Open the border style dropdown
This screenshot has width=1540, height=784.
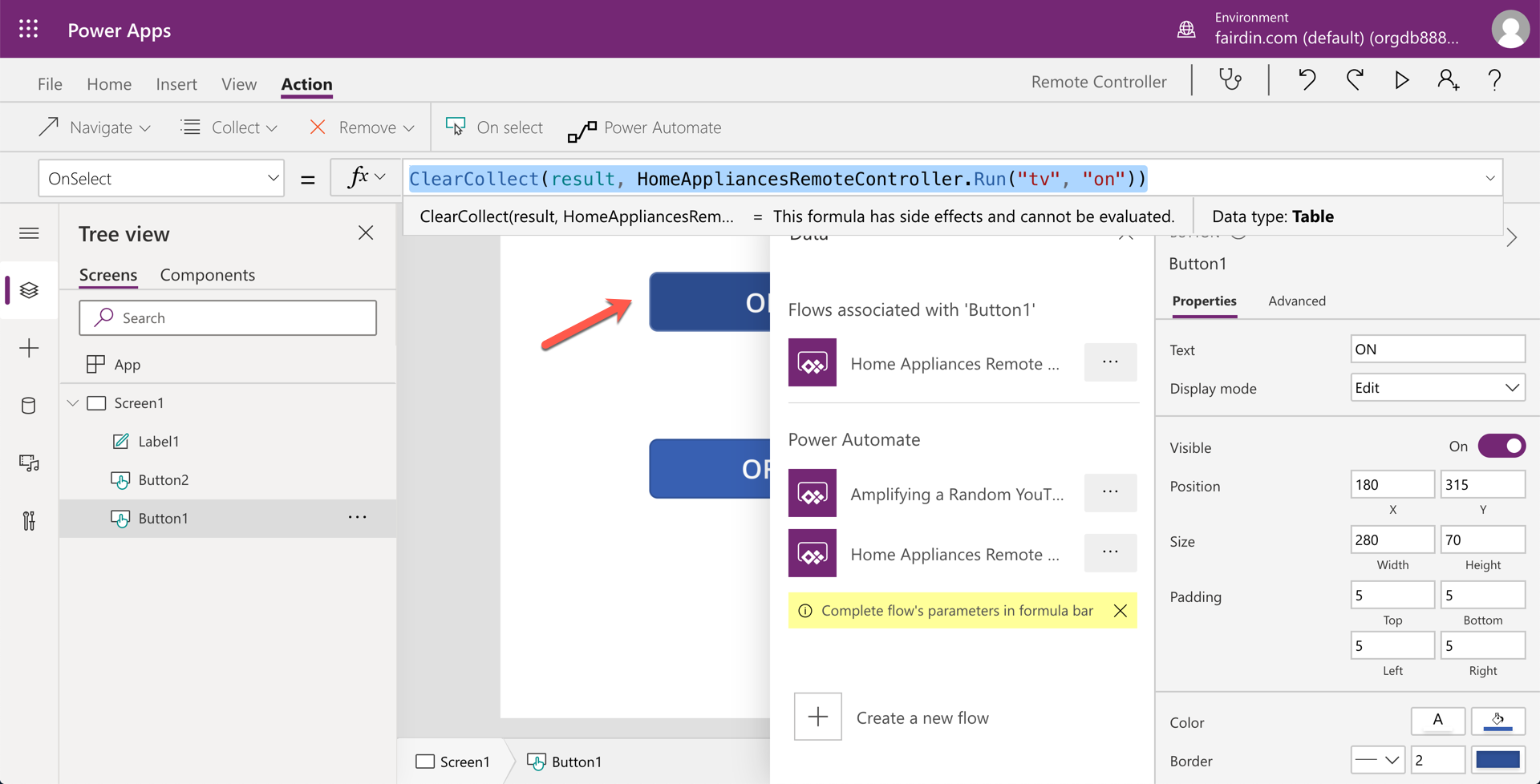tap(1377, 760)
